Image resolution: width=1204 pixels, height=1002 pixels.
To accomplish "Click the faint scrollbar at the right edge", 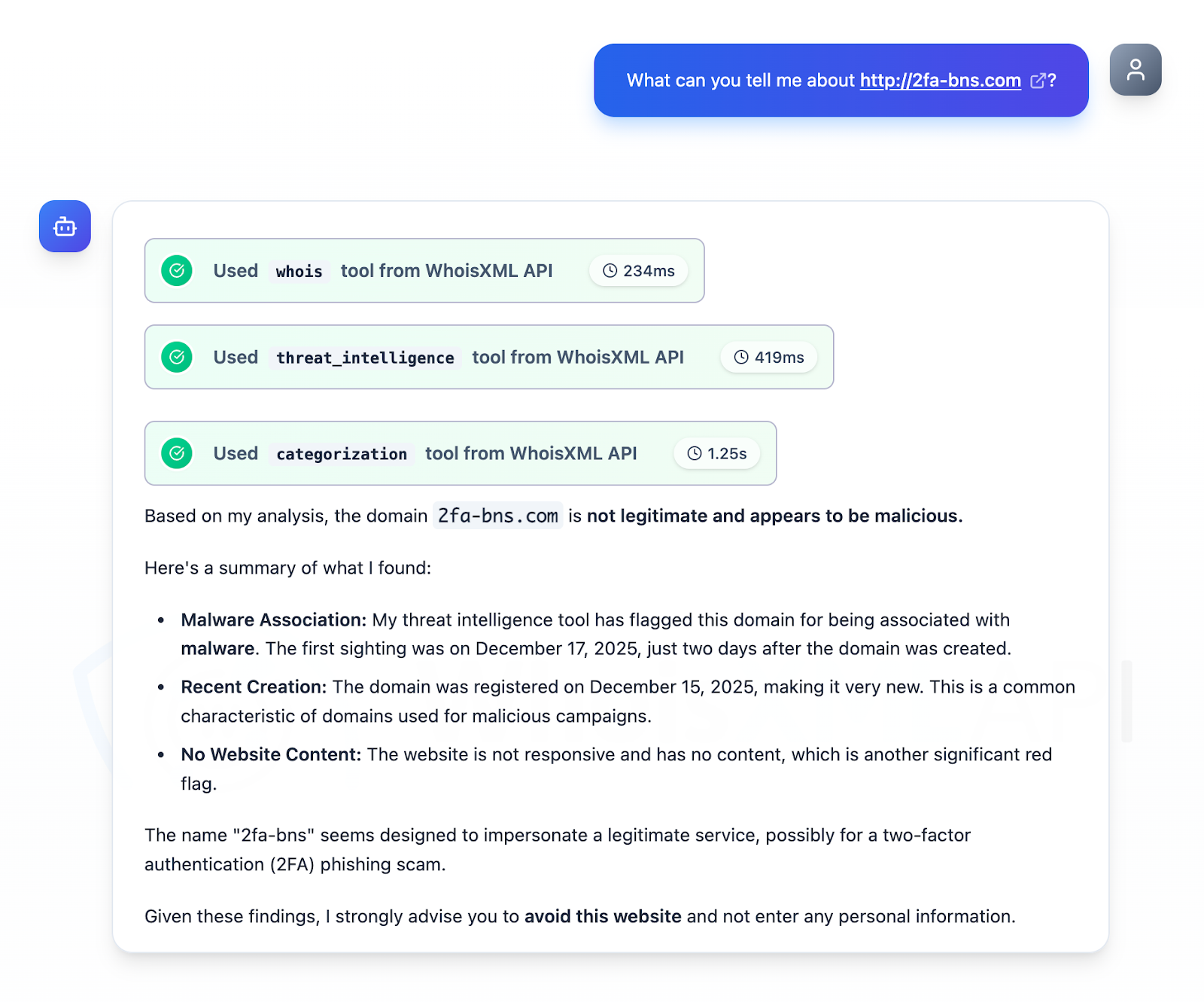I will (1126, 700).
